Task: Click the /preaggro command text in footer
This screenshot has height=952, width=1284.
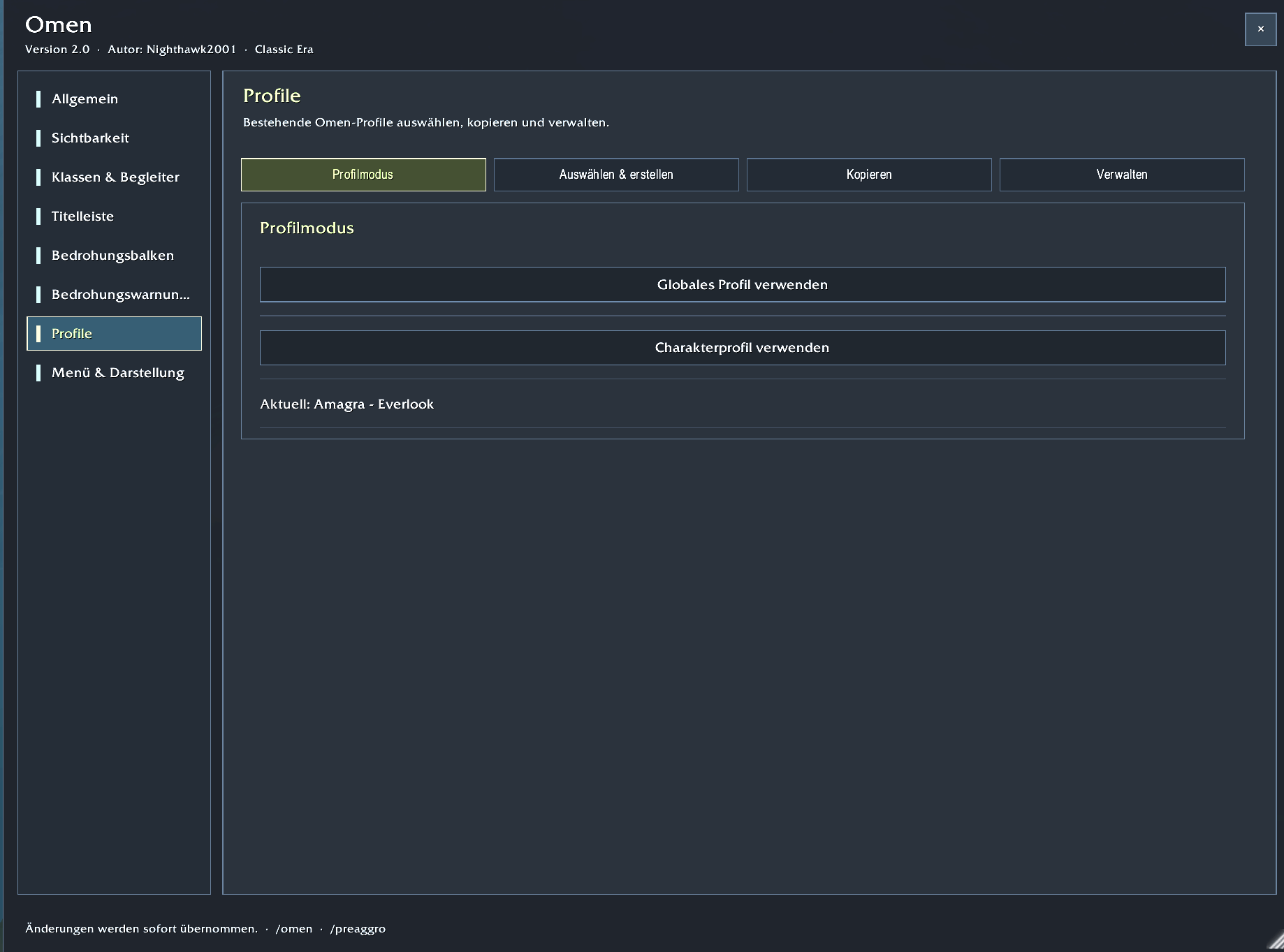Action: coord(358,928)
